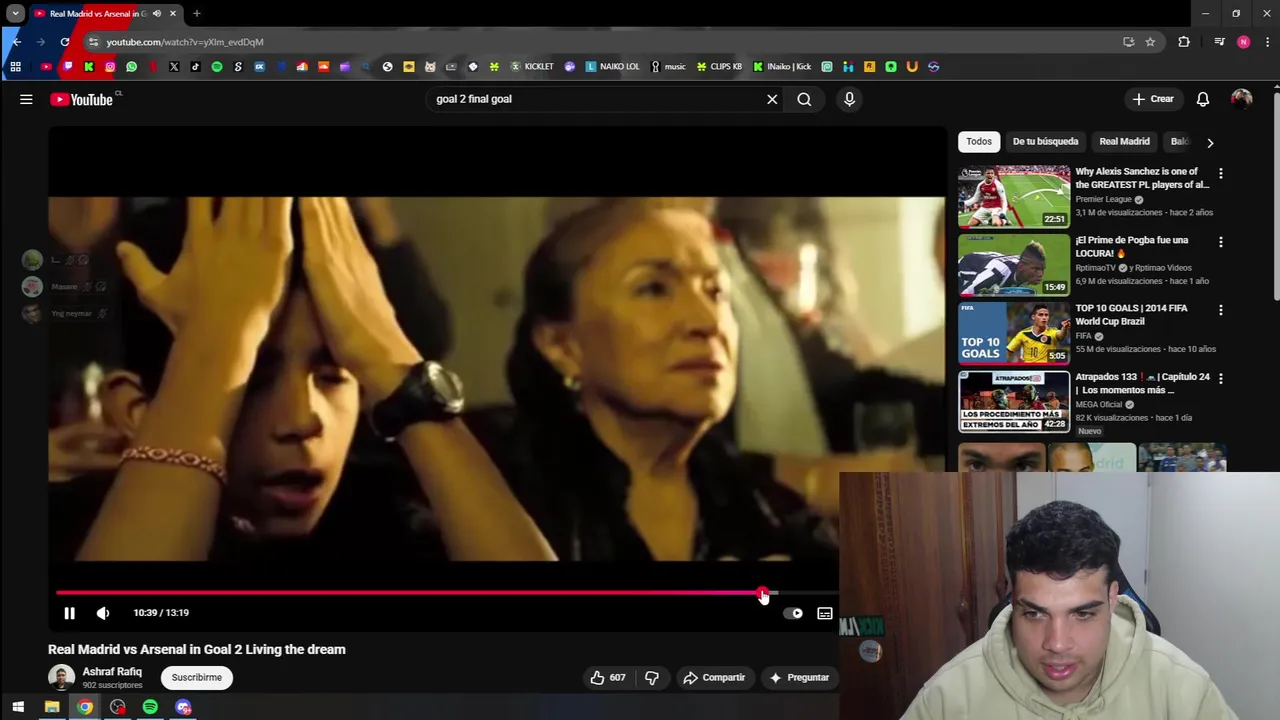Image resolution: width=1280 pixels, height=720 pixels.
Task: Mute tab via speaker icon
Action: pos(157,13)
